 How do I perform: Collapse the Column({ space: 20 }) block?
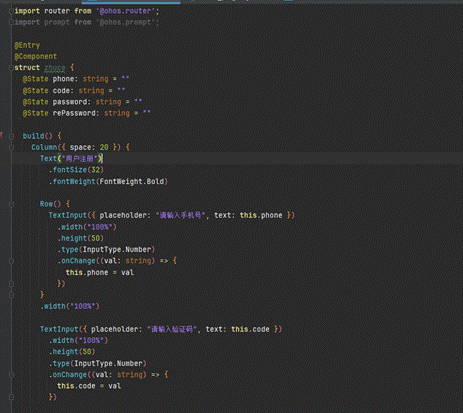(x=11, y=147)
